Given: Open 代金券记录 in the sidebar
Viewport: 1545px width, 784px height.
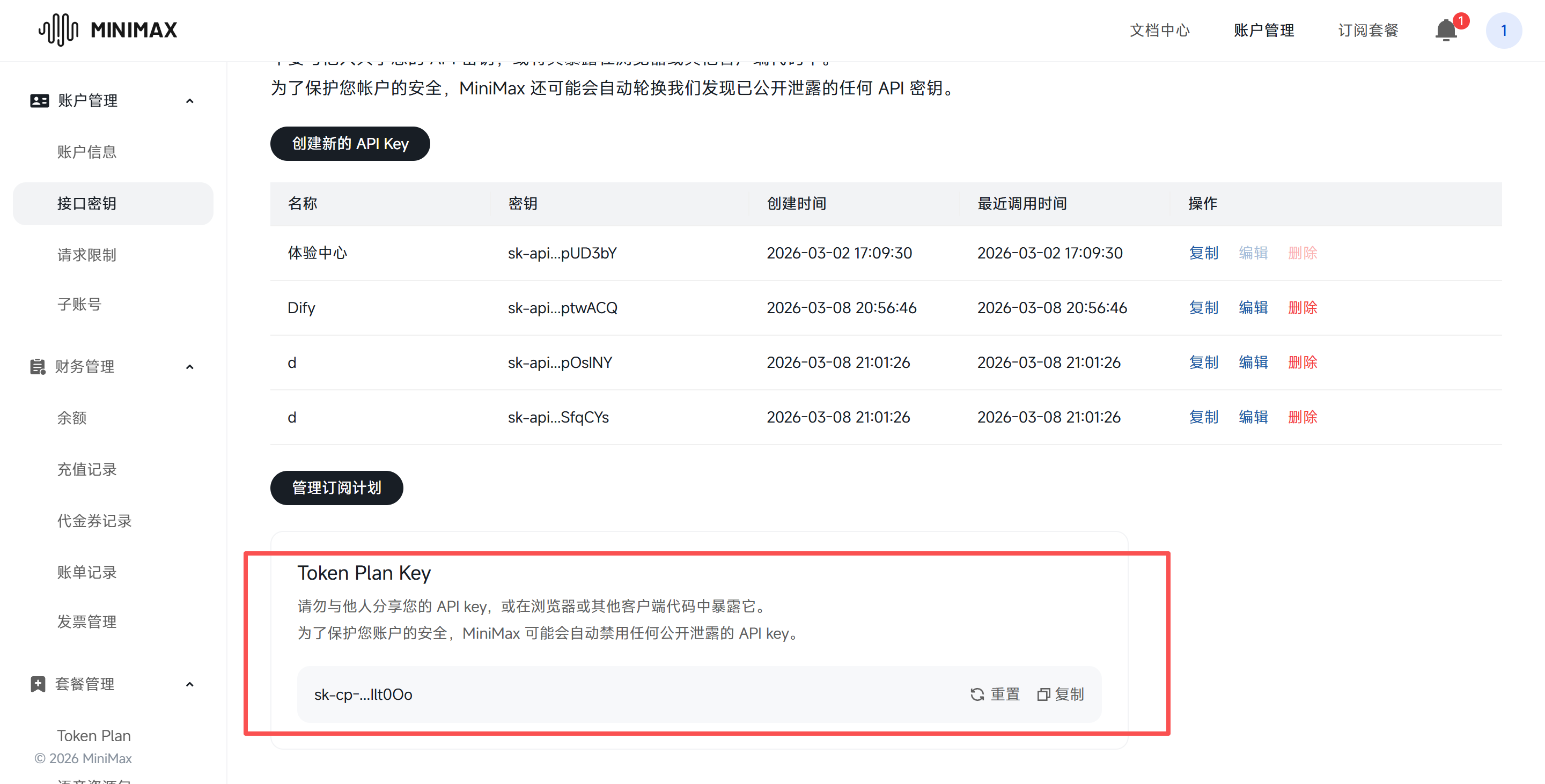Looking at the screenshot, I should [94, 521].
